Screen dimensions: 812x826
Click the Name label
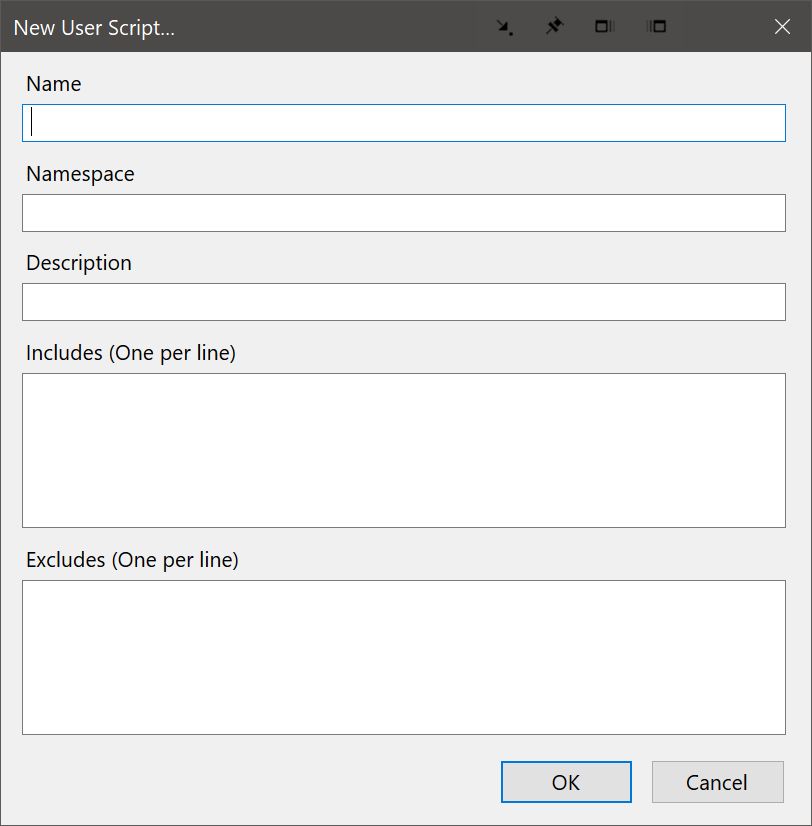pyautogui.click(x=53, y=84)
